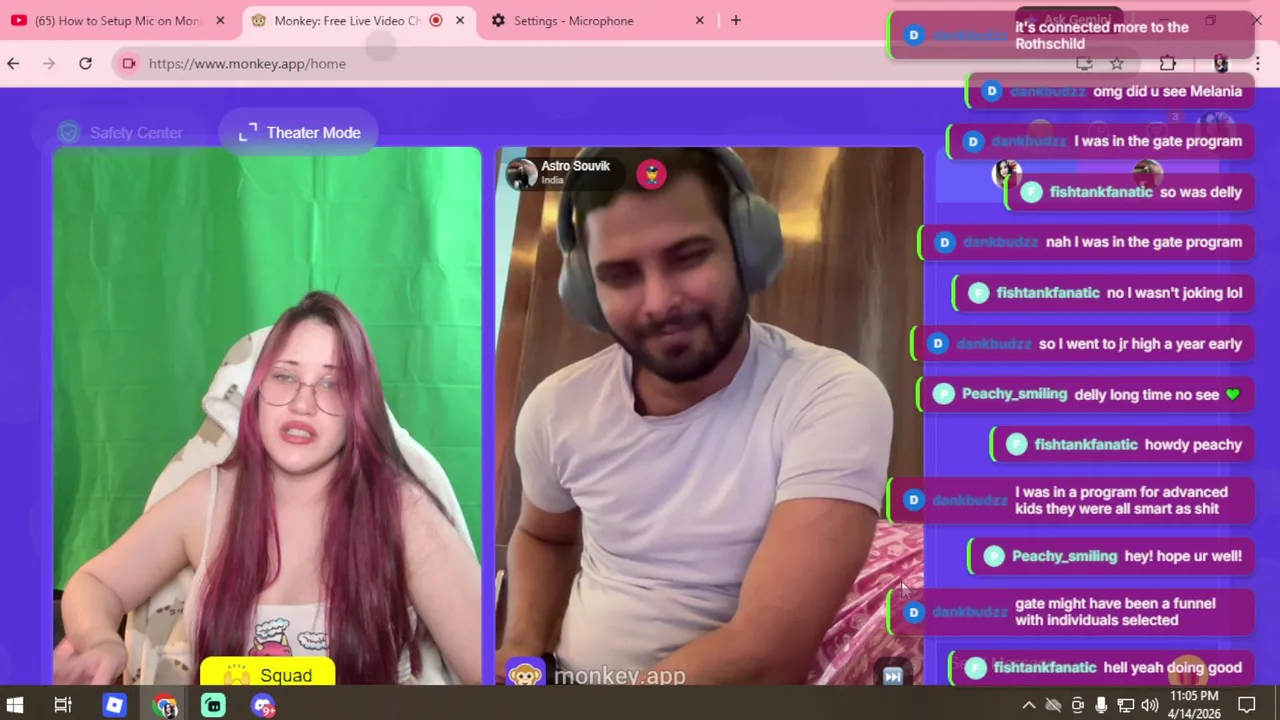Close the Monkey tab
Viewport: 1280px width, 720px height.
[460, 20]
